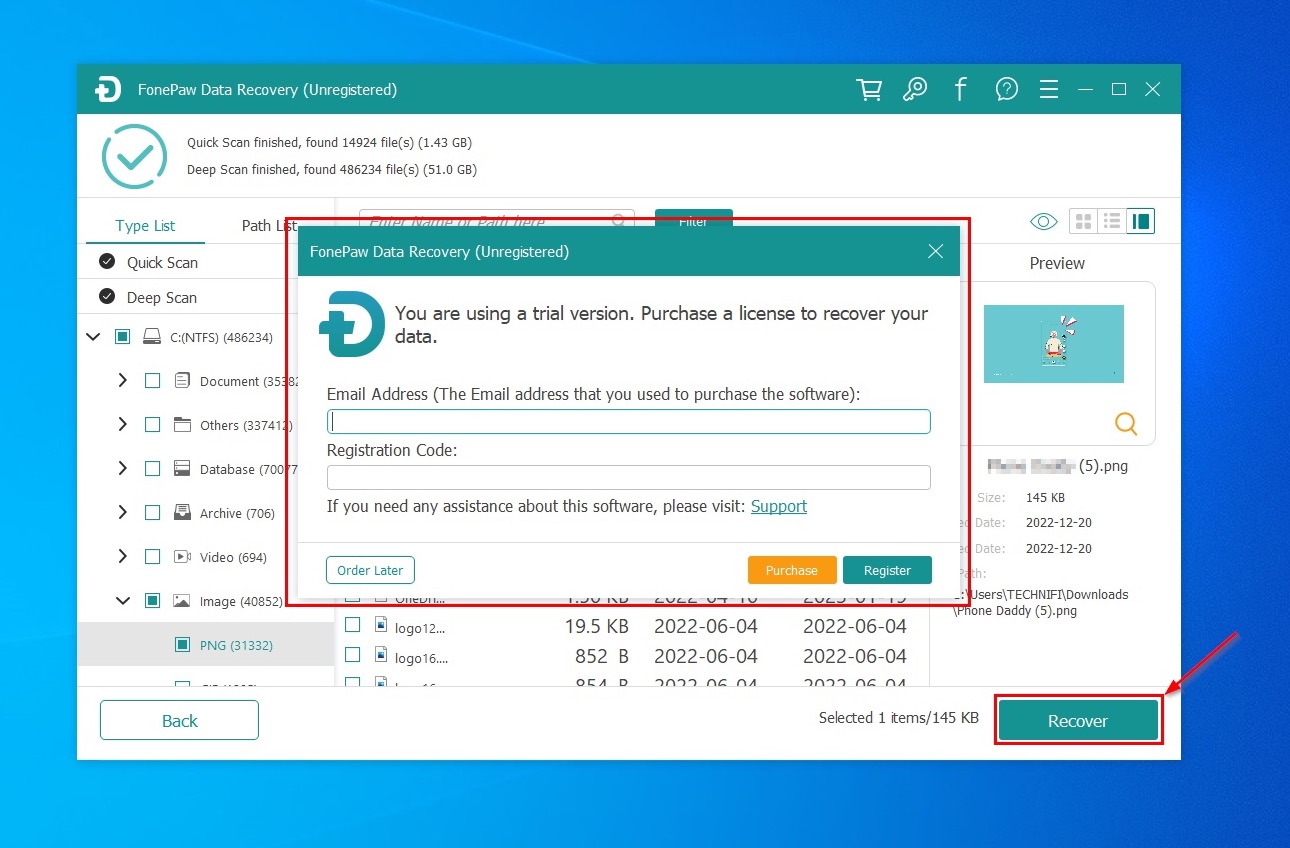Expand the Video category
The height and width of the screenshot is (848, 1290).
(122, 556)
